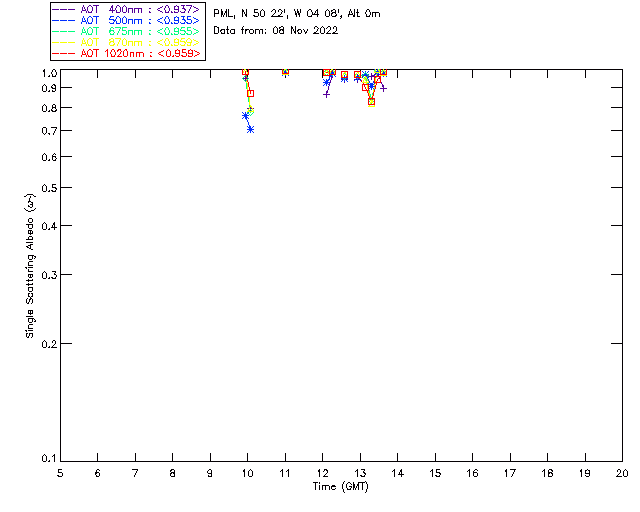
Task: Click the AOT 500nm legend entry
Action: click(126, 20)
